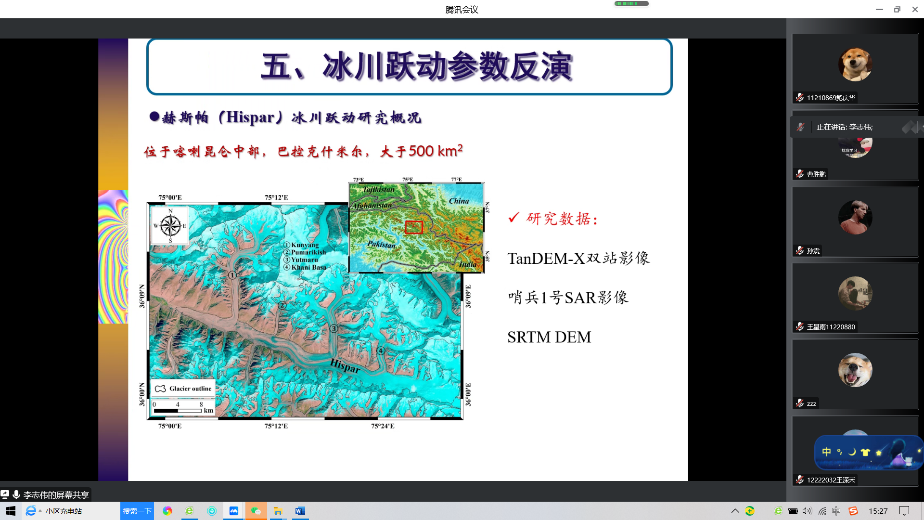Click the Windows Start button
Image resolution: width=924 pixels, height=520 pixels.
pyautogui.click(x=9, y=511)
